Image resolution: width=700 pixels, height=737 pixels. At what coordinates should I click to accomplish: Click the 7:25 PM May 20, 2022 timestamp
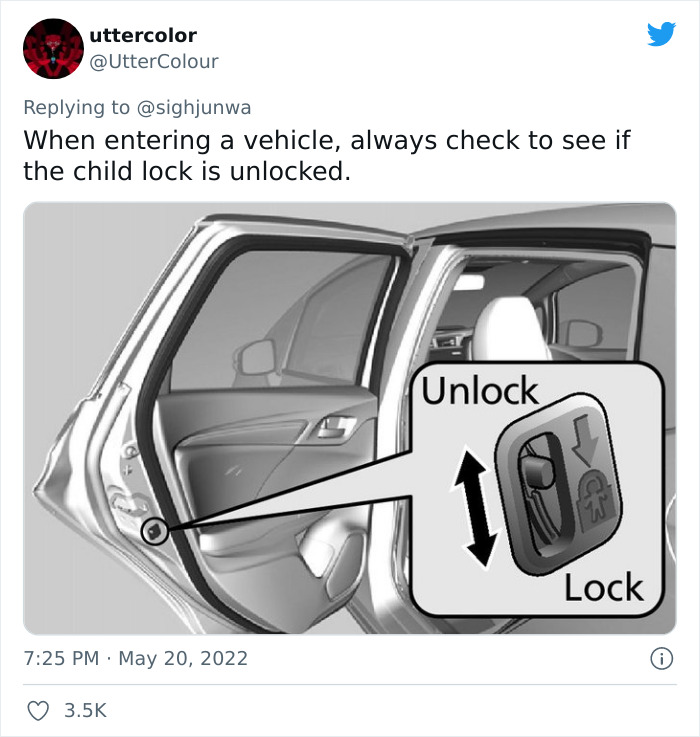coord(136,659)
